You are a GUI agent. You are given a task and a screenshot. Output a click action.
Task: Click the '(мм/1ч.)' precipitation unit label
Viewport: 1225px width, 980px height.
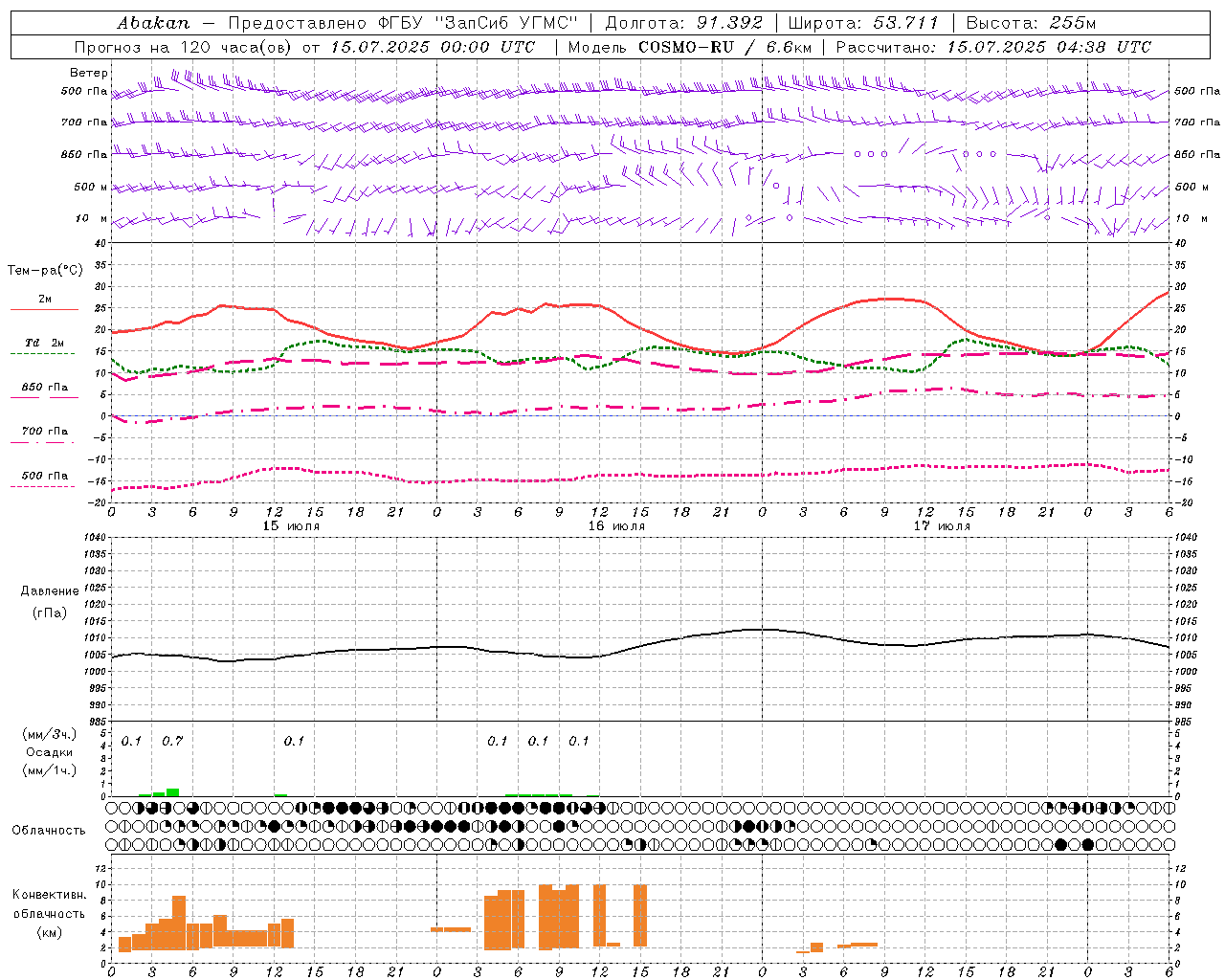[x=50, y=770]
